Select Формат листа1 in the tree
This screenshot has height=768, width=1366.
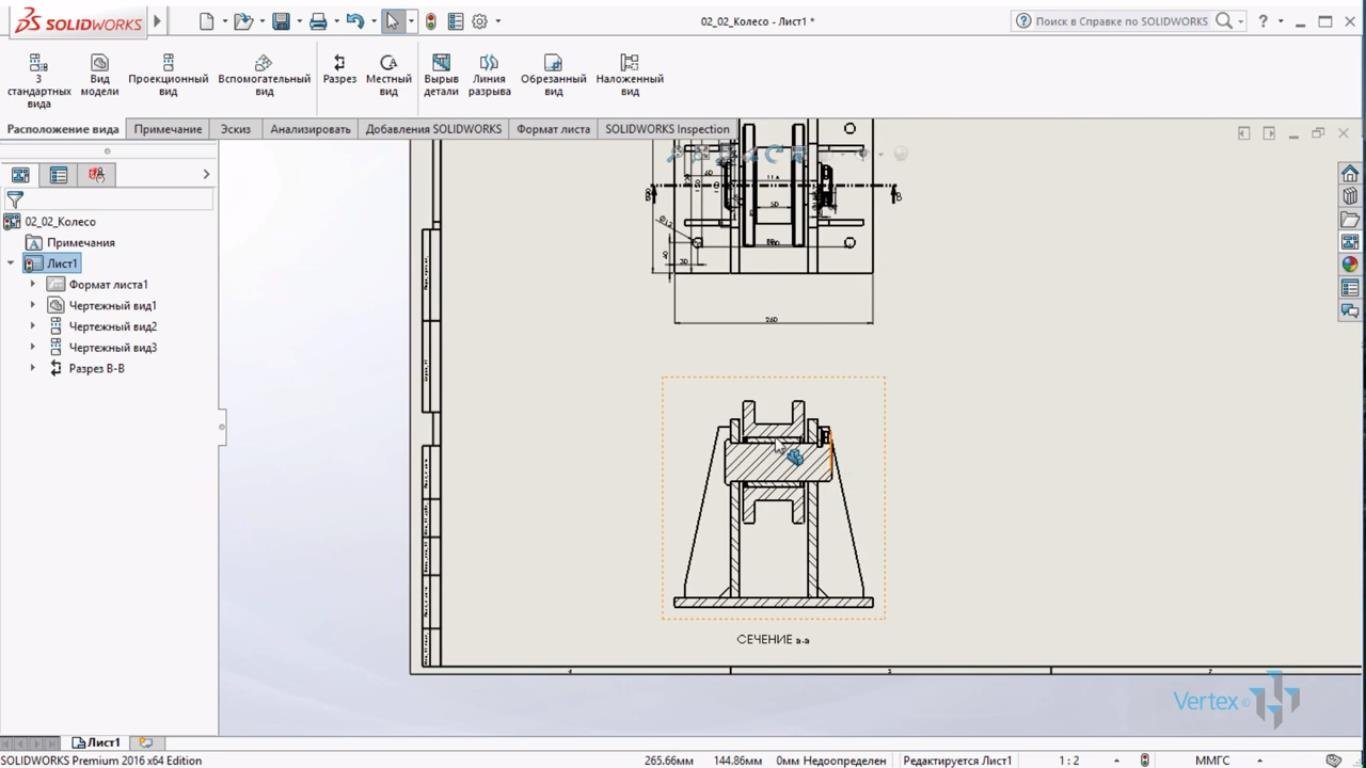[x=108, y=284]
